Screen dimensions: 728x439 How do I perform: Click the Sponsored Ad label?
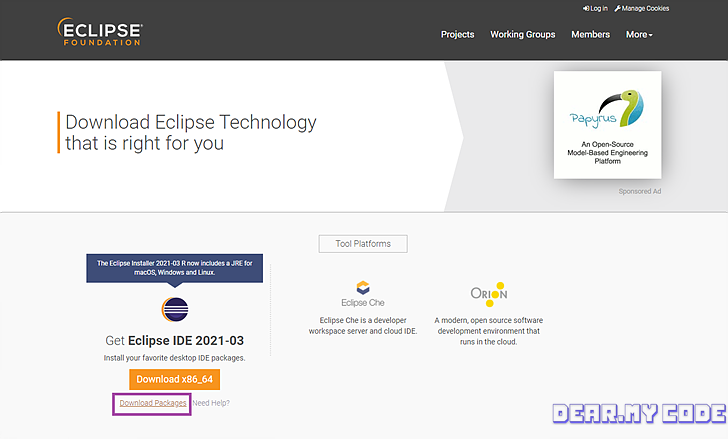coord(640,191)
